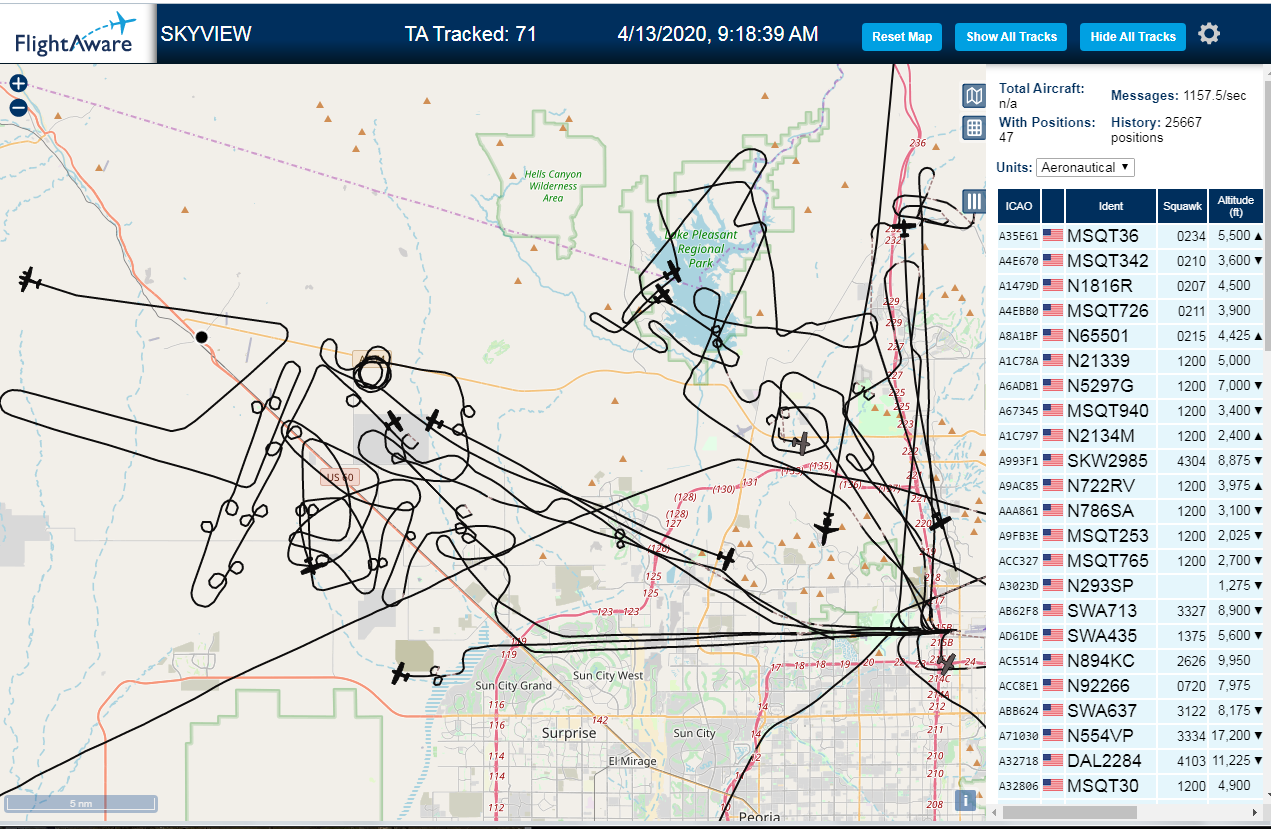Select aircraft icon near Sun City Grand
This screenshot has height=829, width=1271.
401,673
